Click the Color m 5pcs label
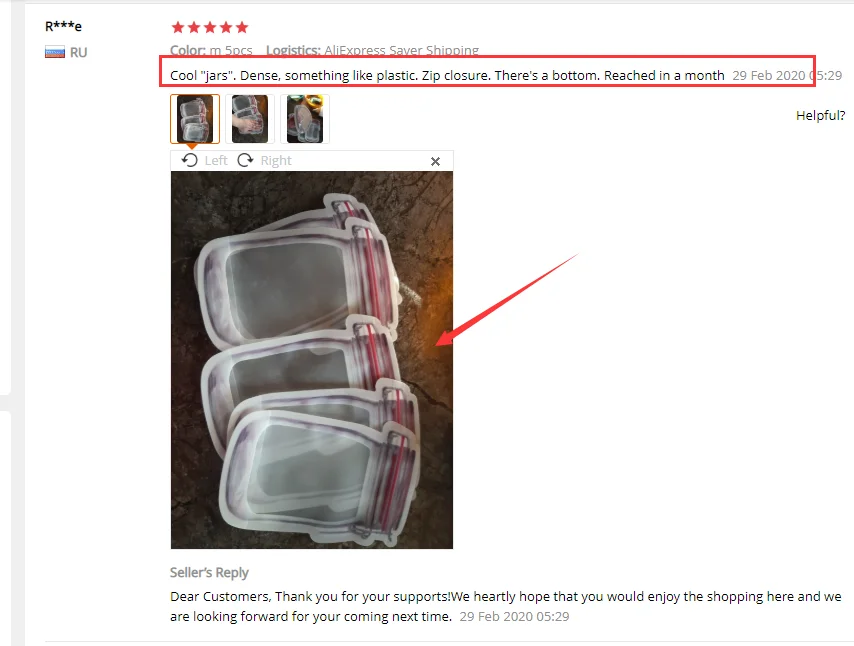Viewport: 854px width, 646px height. pos(211,51)
